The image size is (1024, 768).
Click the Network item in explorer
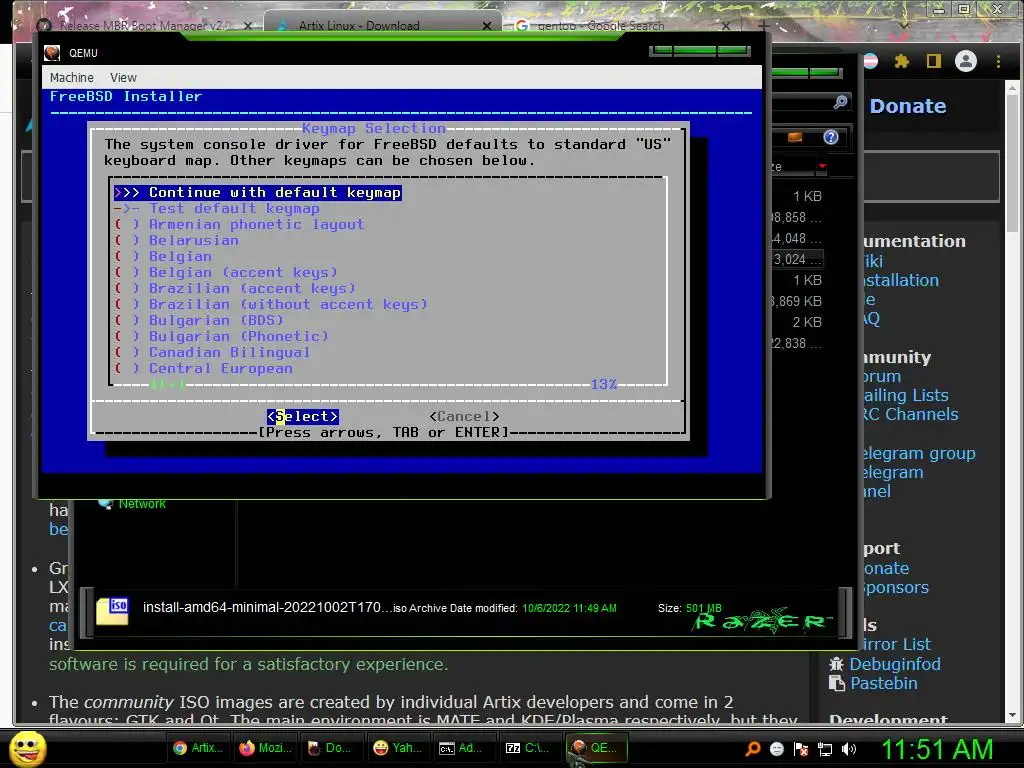coord(142,504)
